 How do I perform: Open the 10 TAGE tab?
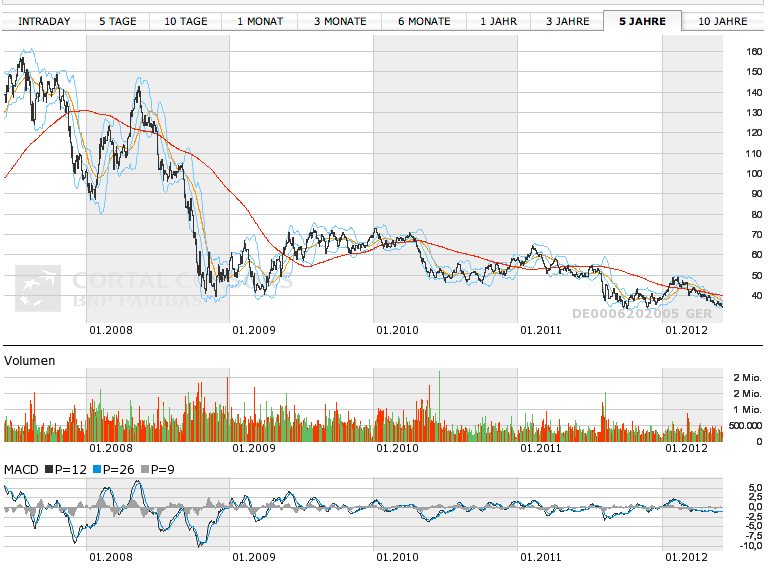pyautogui.click(x=186, y=21)
